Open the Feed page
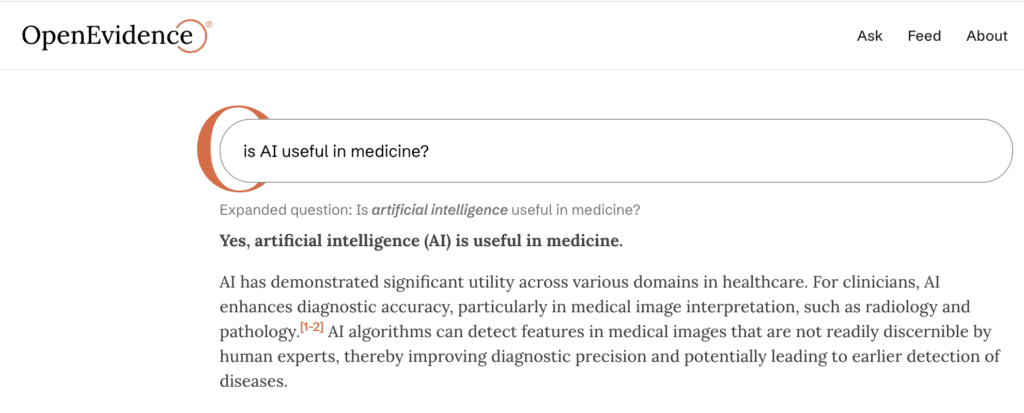The image size is (1024, 413). [924, 36]
